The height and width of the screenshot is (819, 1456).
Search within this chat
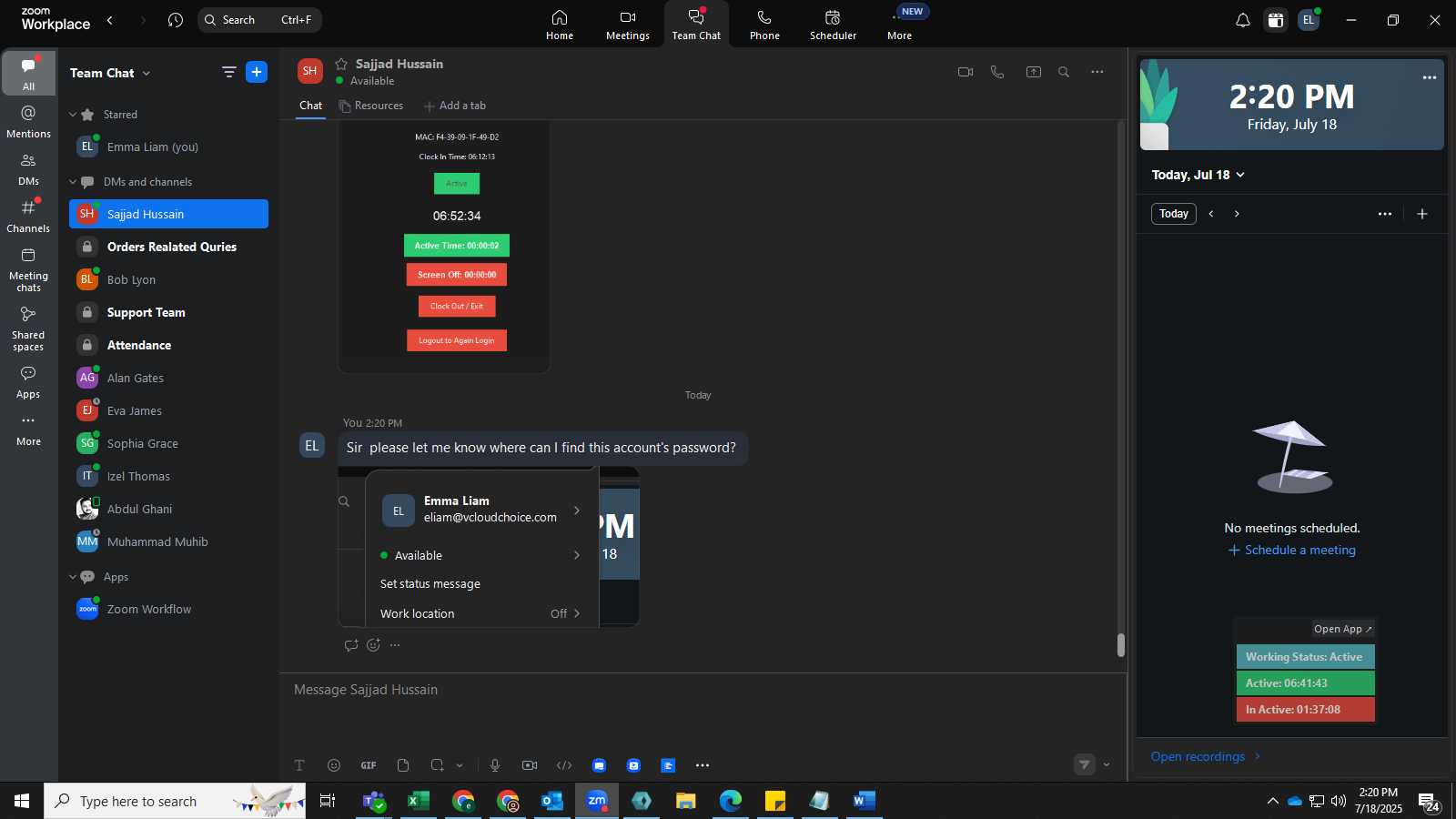[x=1064, y=72]
